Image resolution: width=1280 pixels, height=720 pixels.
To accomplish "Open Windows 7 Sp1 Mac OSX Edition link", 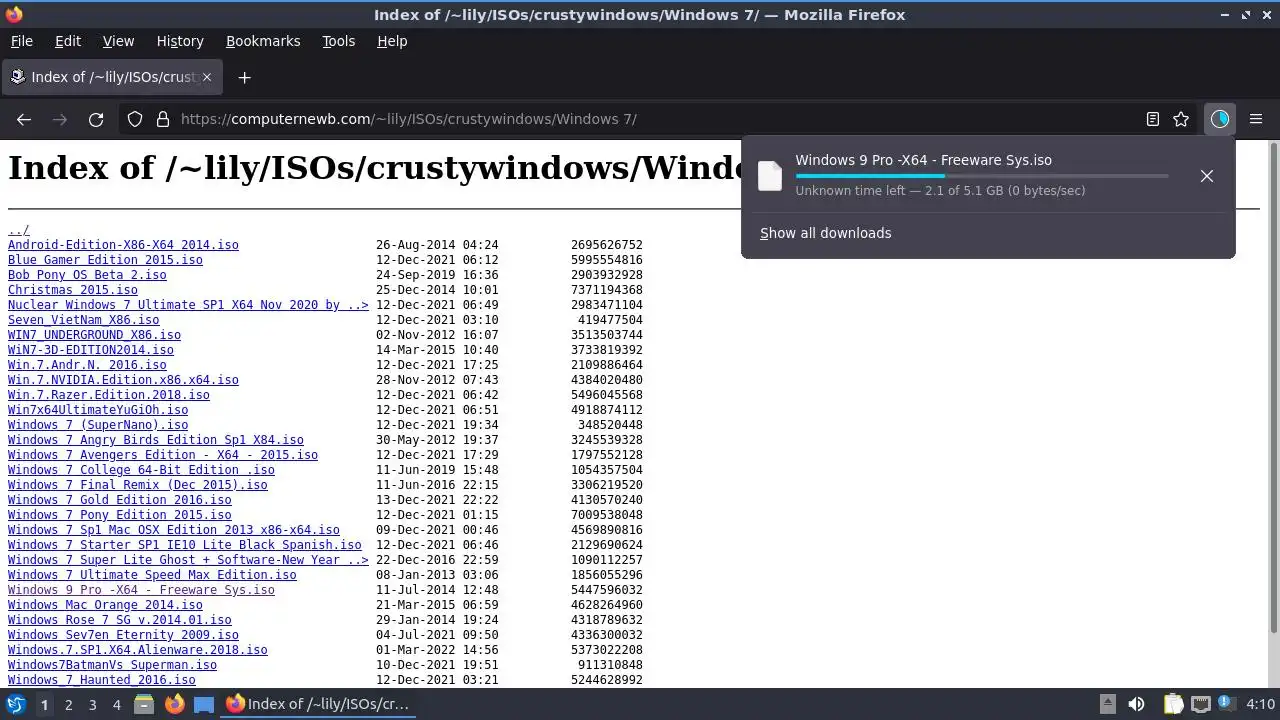I will pos(174,530).
